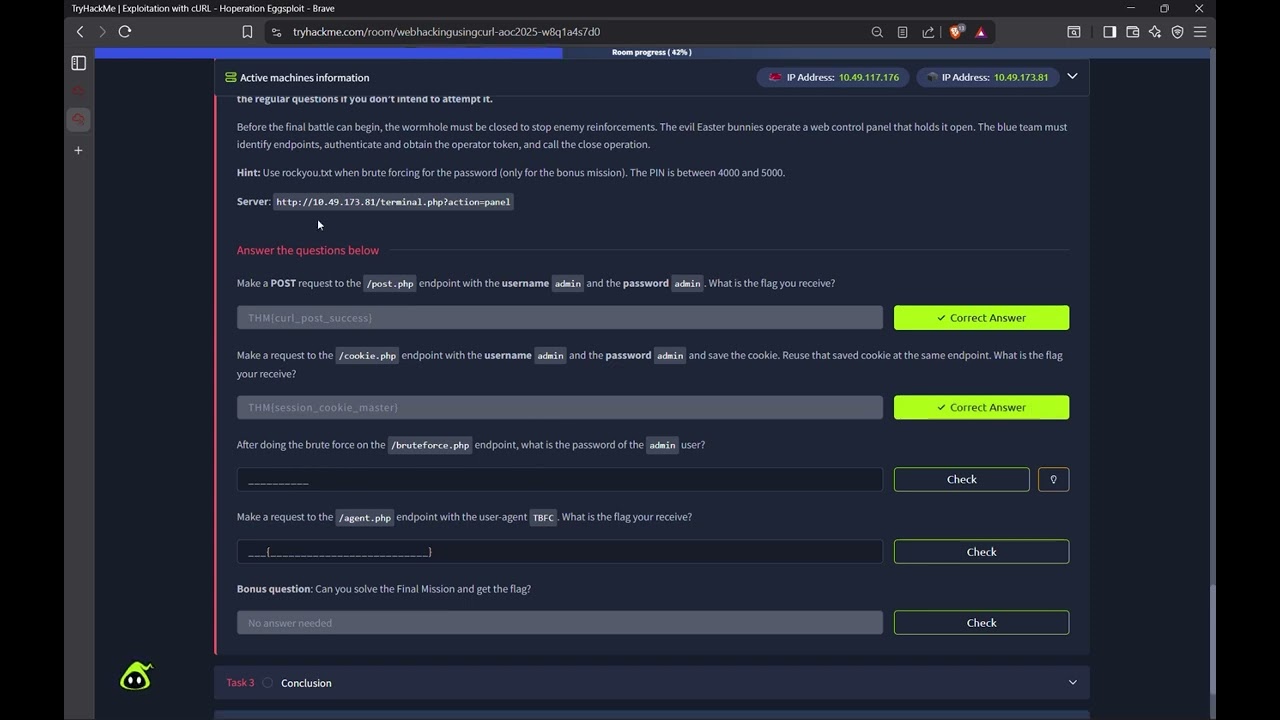The image size is (1280, 720).
Task: Open the browser main hamburger menu
Action: point(1200,32)
